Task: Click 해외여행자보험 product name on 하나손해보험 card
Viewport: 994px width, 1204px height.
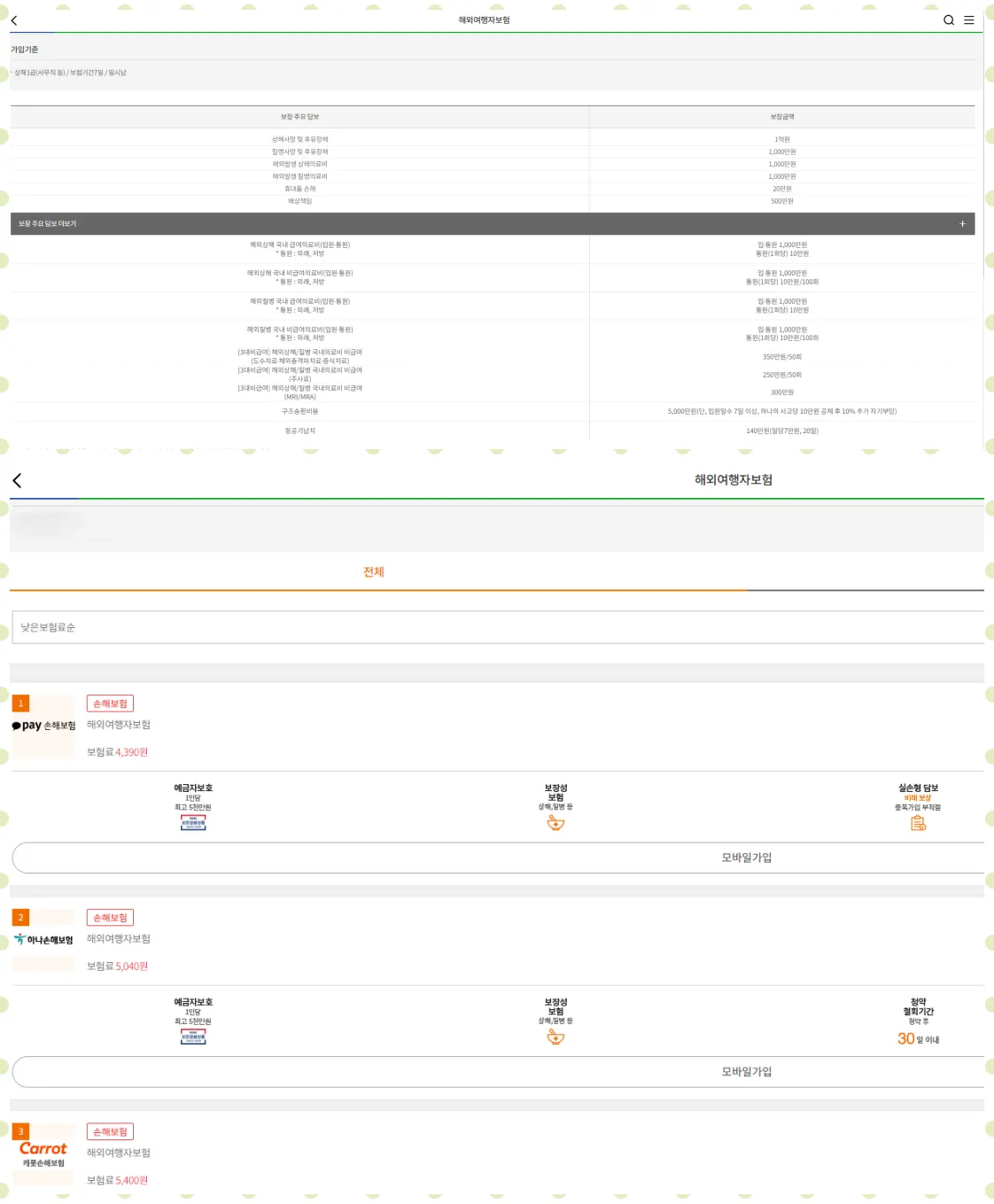Action: pos(119,939)
